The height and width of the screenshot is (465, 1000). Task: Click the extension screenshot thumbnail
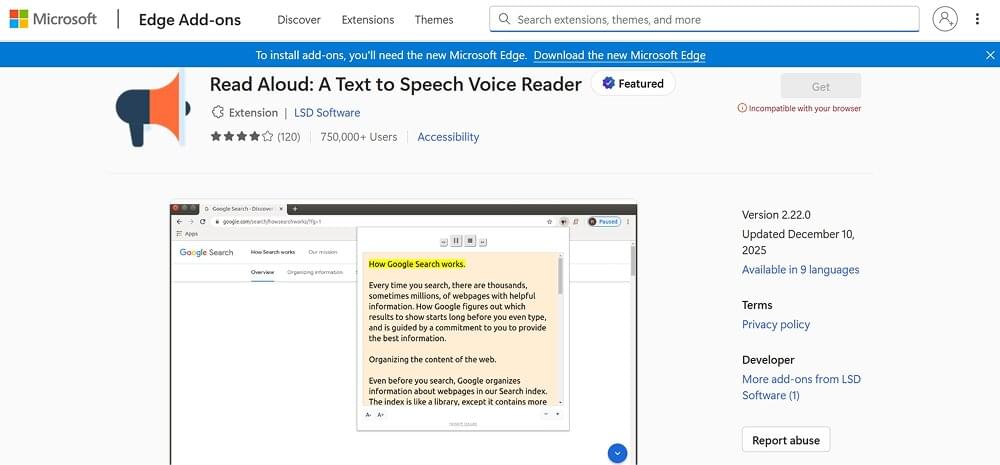[x=404, y=334]
